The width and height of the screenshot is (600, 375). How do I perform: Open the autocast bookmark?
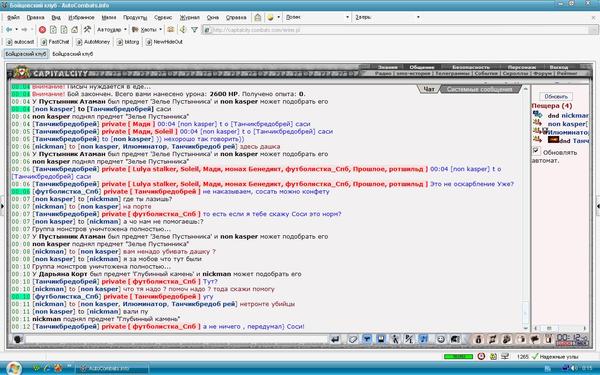(x=20, y=42)
